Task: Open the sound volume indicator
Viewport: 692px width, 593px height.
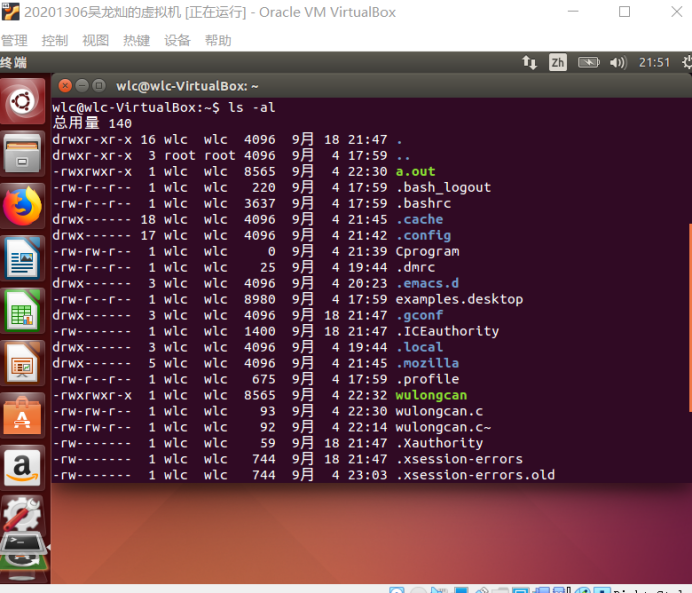Action: pos(618,63)
